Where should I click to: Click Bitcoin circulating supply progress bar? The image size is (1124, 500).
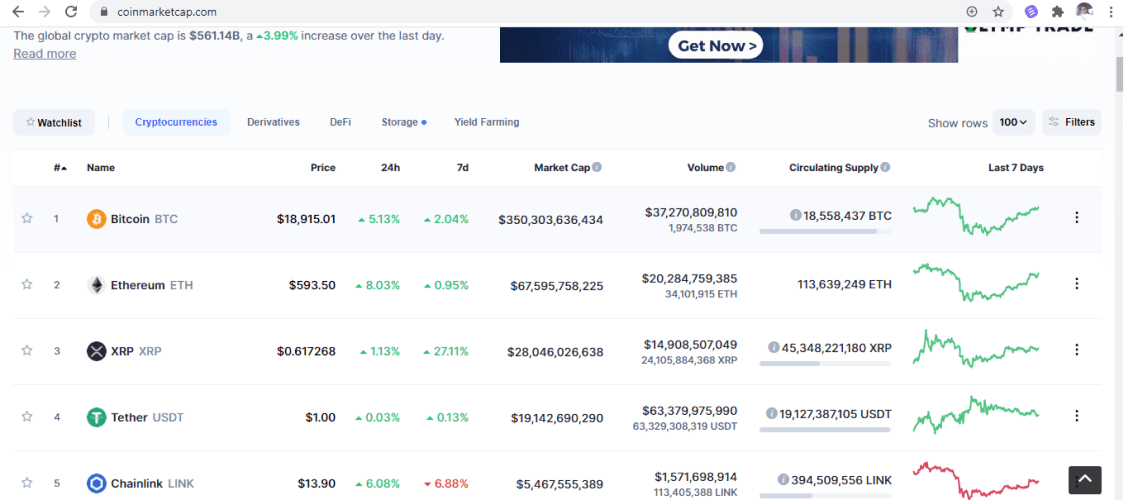click(x=825, y=231)
